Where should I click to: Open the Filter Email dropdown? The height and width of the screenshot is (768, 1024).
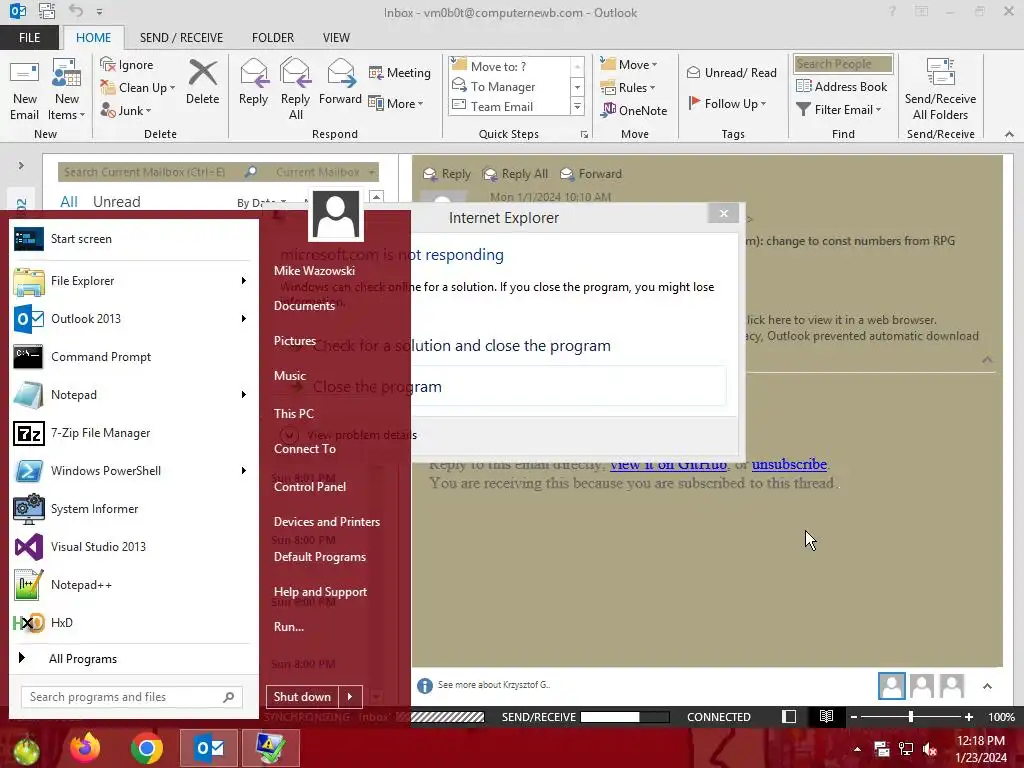coord(839,109)
